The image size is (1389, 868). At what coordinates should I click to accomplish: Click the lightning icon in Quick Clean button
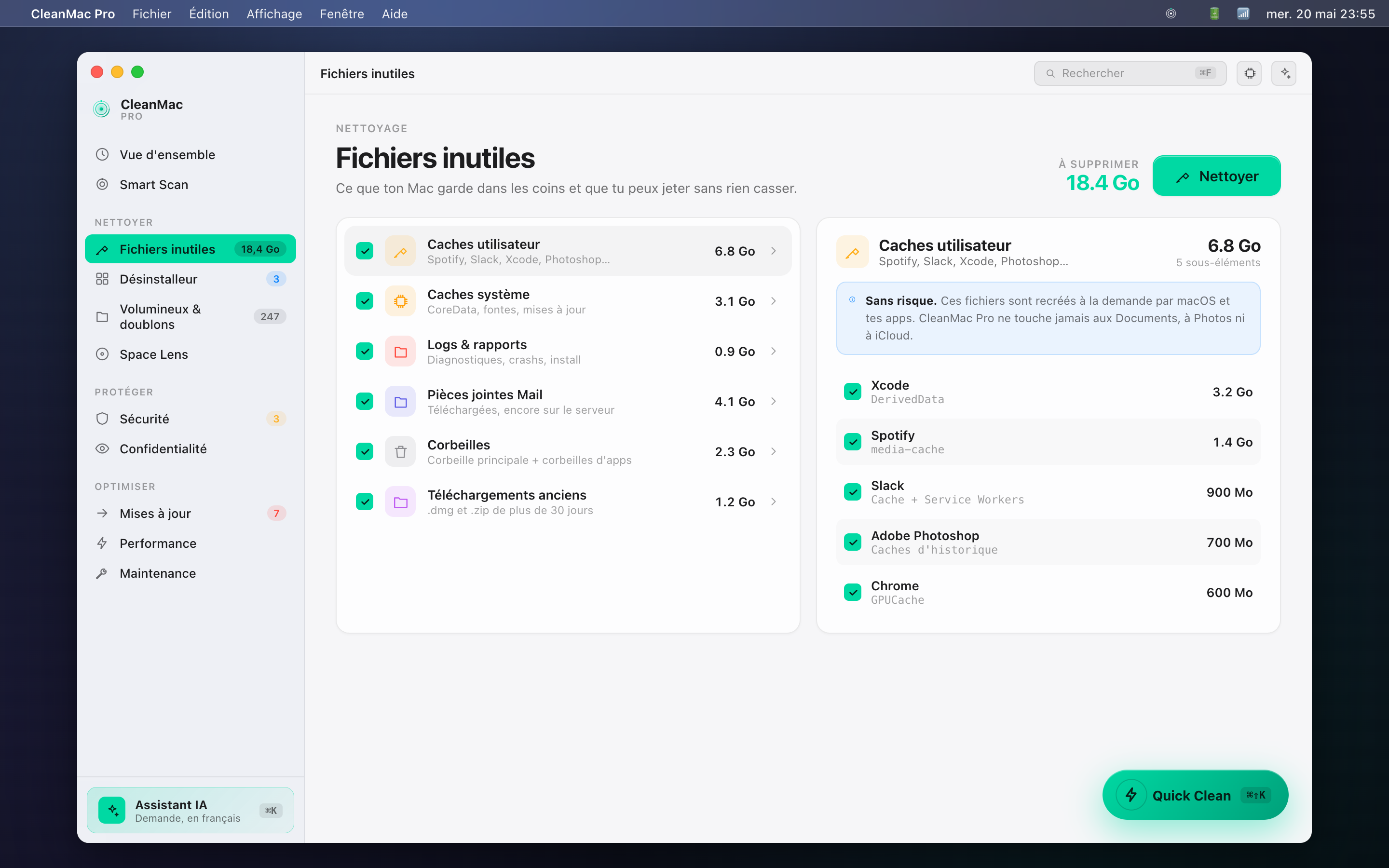click(x=1130, y=795)
